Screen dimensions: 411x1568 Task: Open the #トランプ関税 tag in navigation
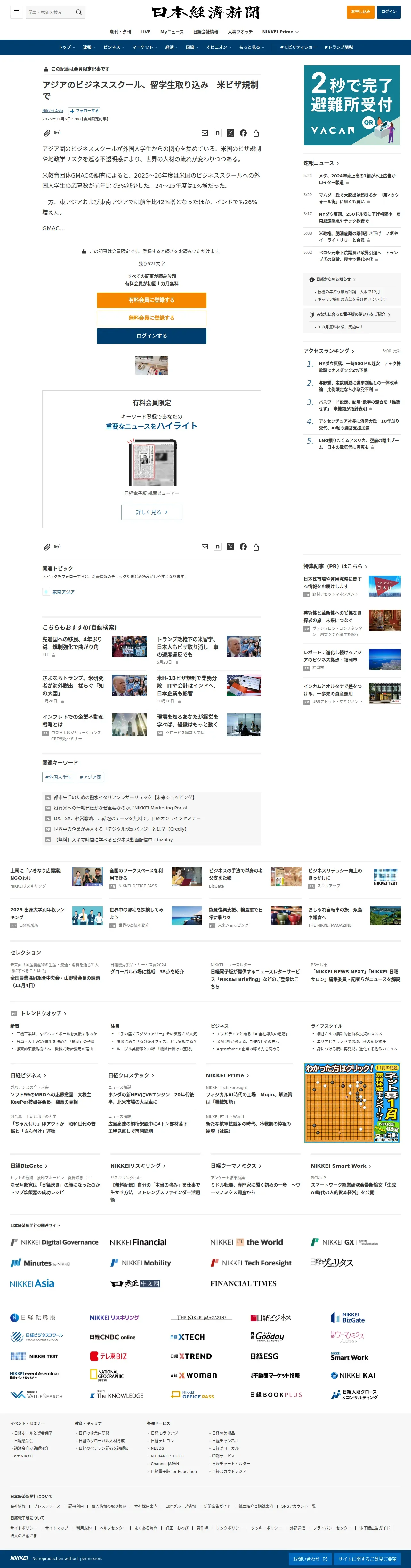pyautogui.click(x=339, y=47)
